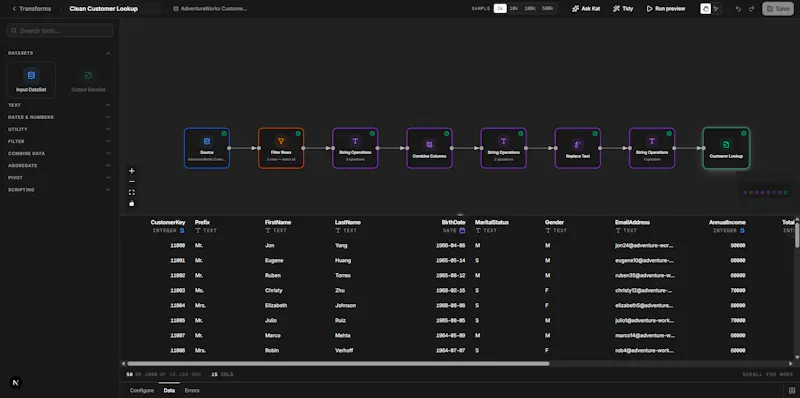Click the LastName column header

pyautogui.click(x=347, y=222)
